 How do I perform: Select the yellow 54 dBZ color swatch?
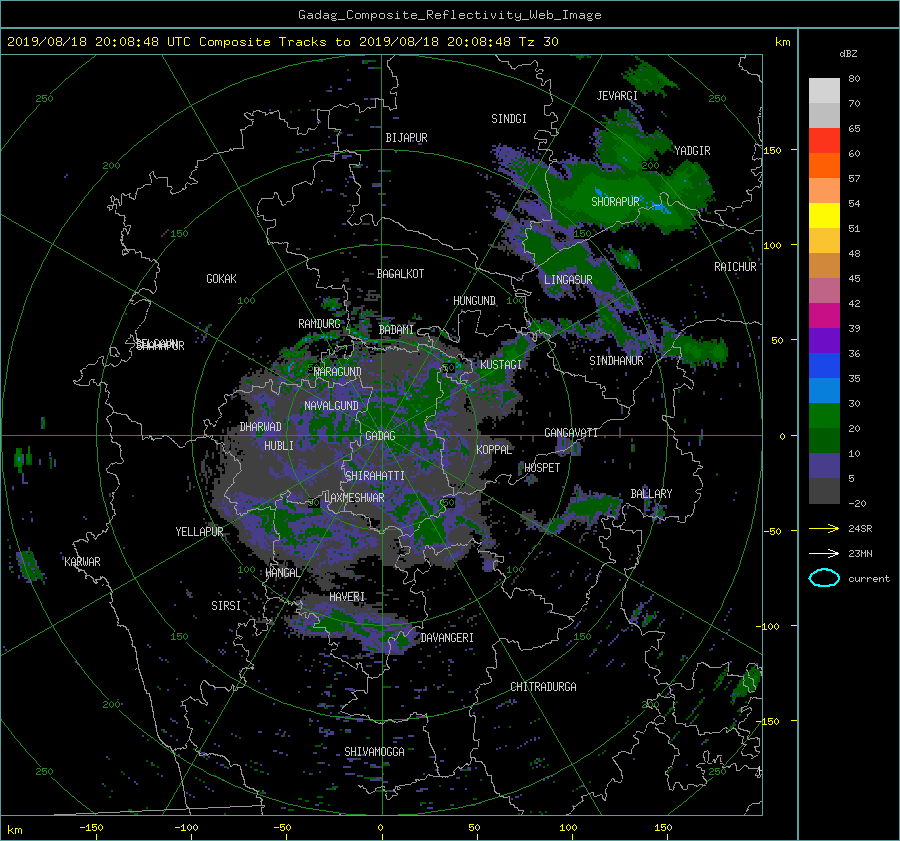point(824,215)
